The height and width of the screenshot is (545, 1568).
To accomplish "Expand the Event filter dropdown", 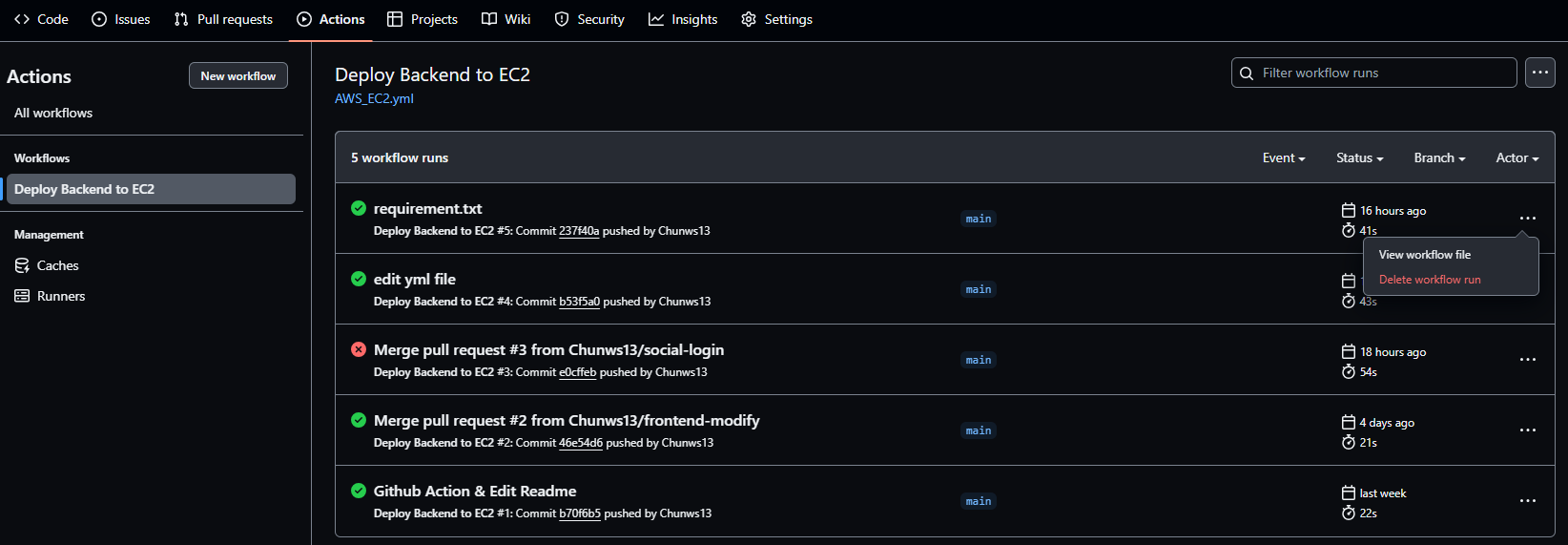I will 1284,157.
